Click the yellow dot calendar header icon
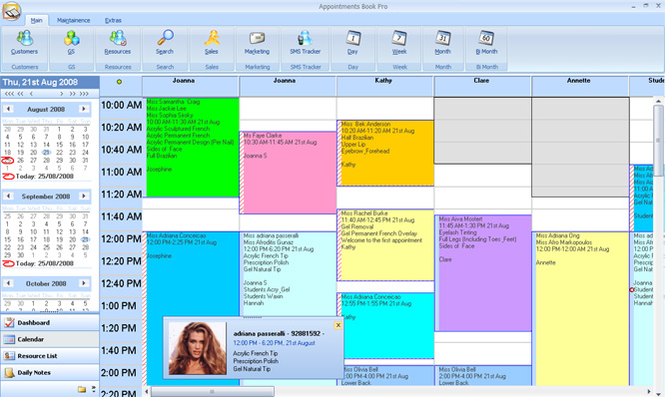 (119, 81)
